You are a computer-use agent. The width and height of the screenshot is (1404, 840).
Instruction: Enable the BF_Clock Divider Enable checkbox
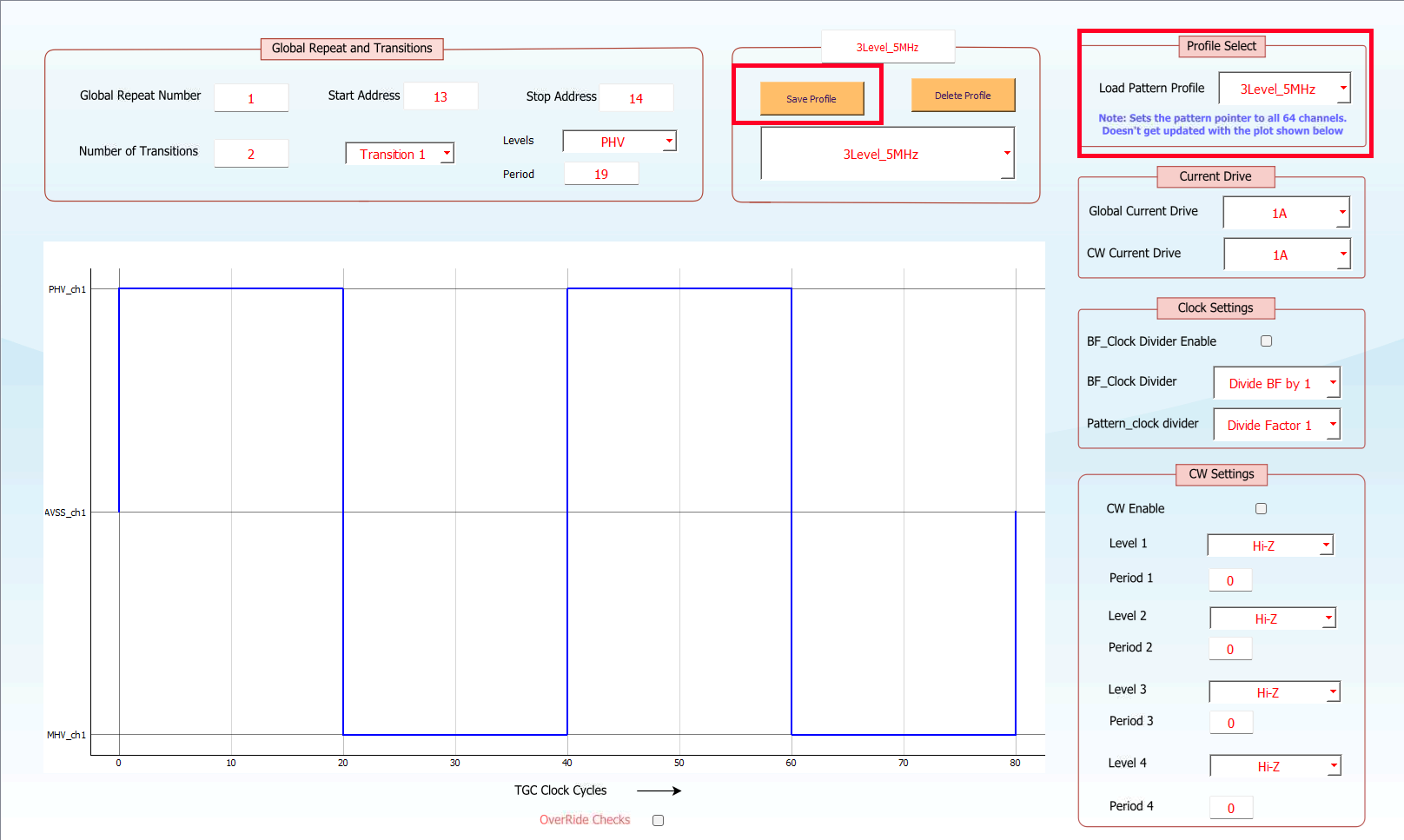click(1266, 341)
